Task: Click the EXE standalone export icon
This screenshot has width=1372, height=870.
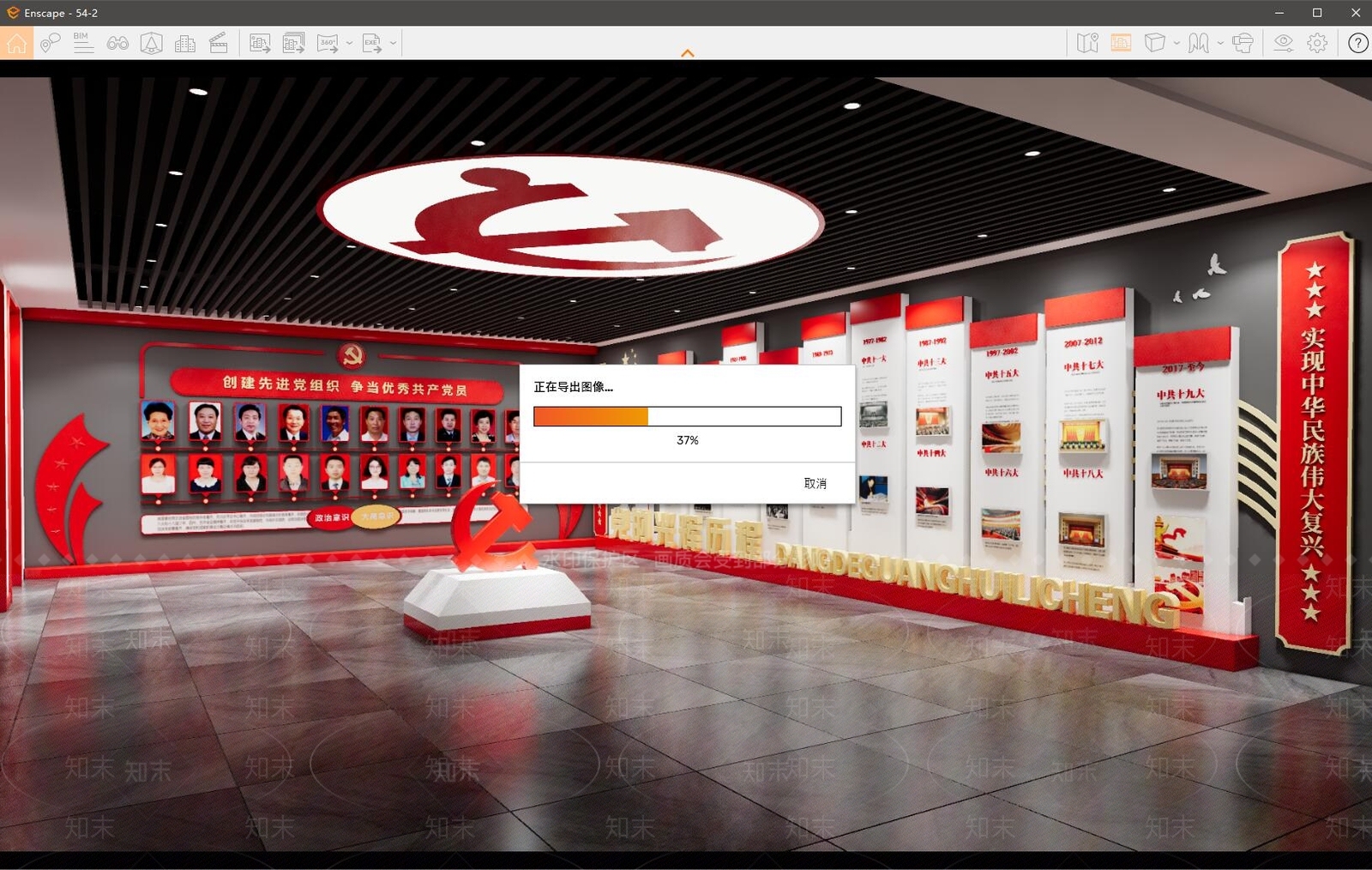Action: coord(372,43)
